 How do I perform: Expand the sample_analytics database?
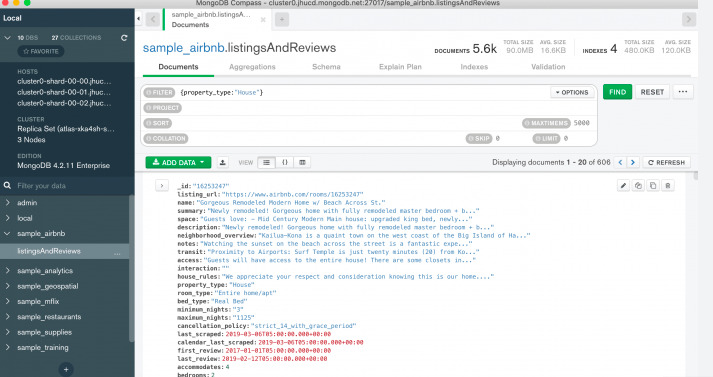click(7, 271)
